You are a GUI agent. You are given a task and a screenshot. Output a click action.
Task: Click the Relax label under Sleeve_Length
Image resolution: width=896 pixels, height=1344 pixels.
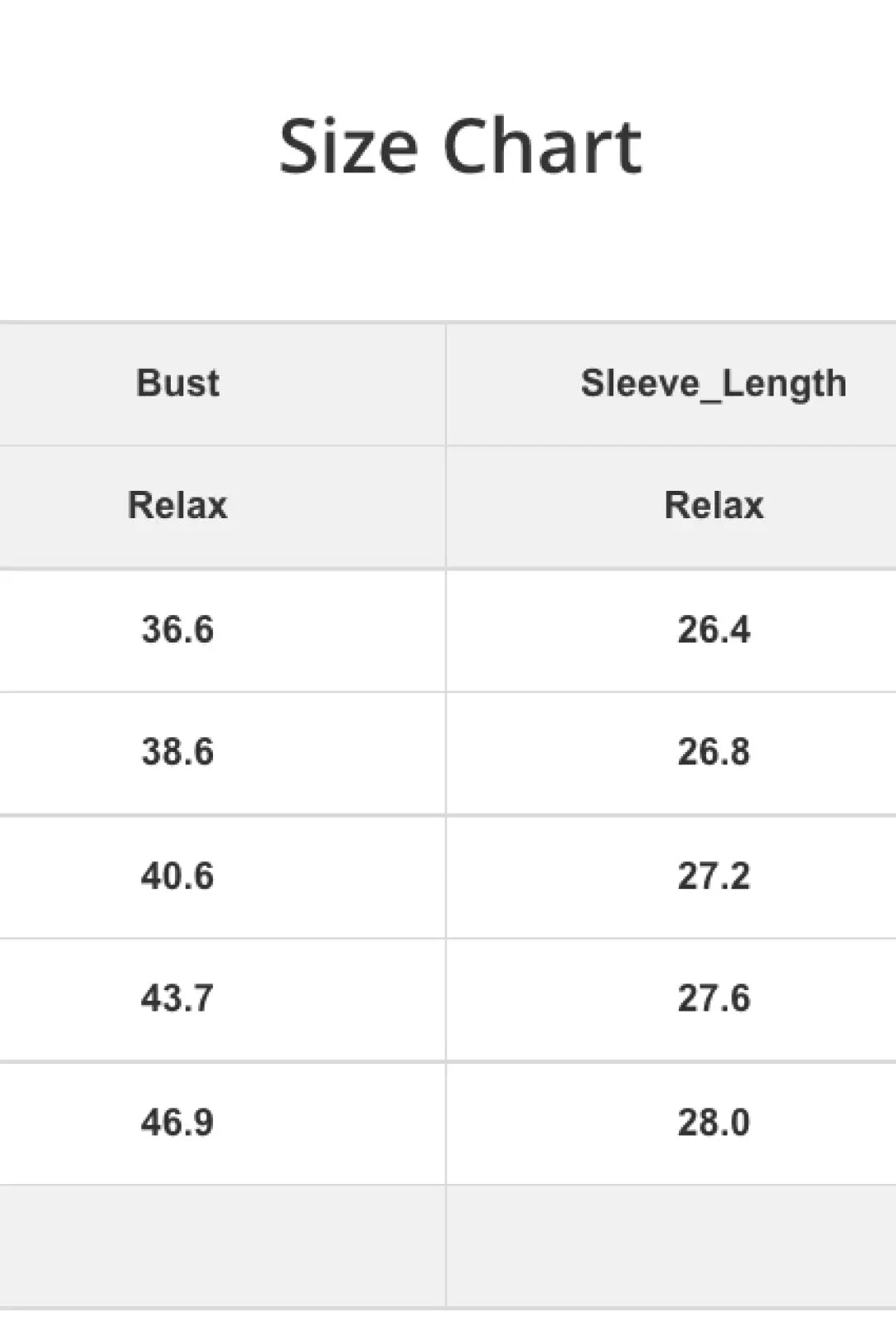[x=713, y=505]
